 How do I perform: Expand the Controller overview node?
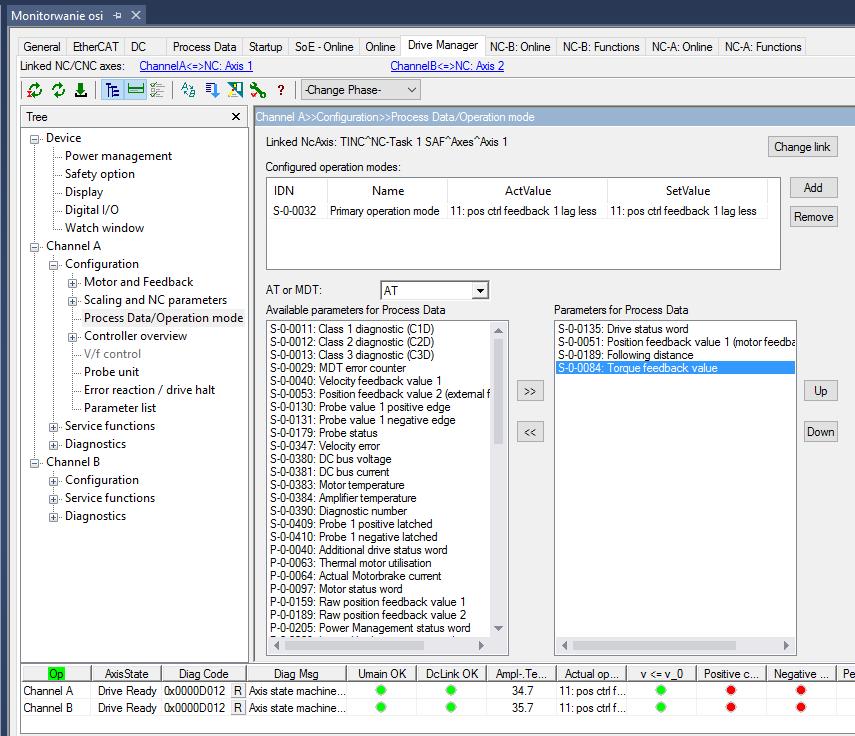73,337
